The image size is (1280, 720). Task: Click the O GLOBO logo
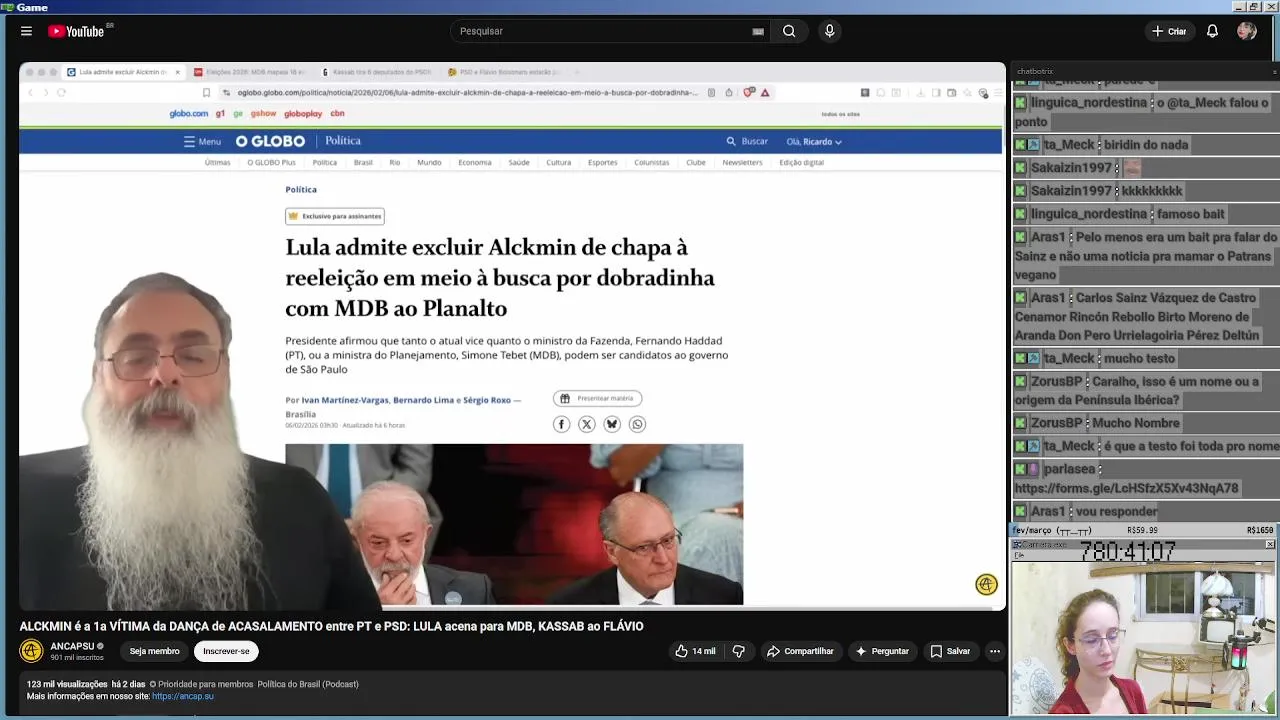coord(270,141)
